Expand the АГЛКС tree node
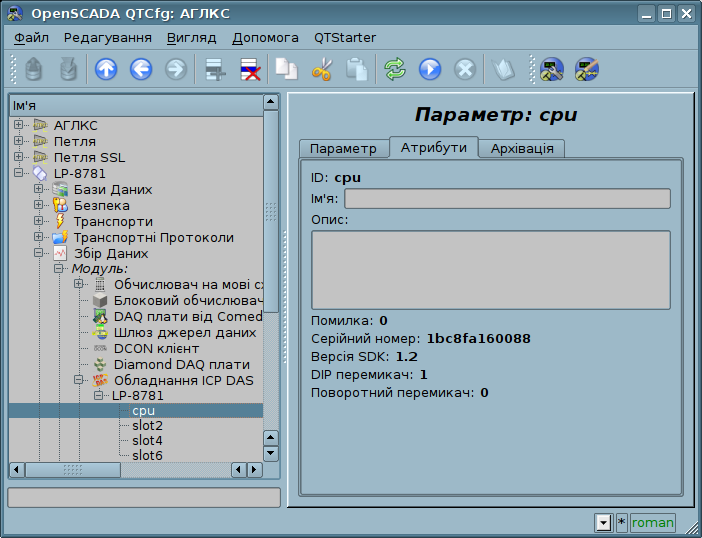 click(19, 126)
